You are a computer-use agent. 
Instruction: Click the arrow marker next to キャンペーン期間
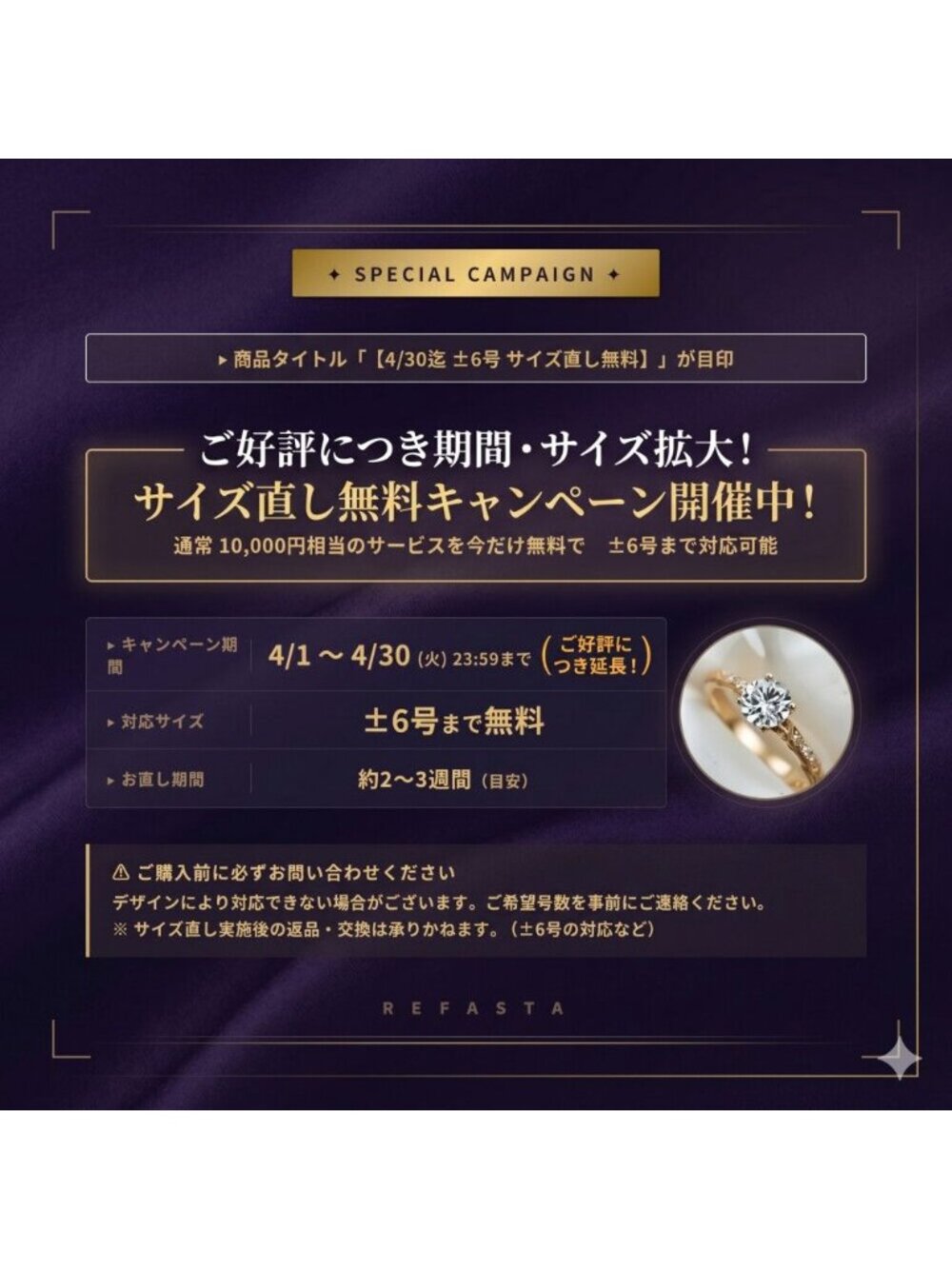click(111, 645)
